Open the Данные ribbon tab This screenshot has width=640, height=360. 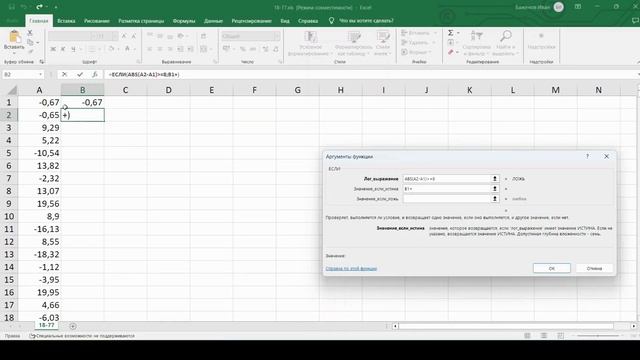pos(213,21)
